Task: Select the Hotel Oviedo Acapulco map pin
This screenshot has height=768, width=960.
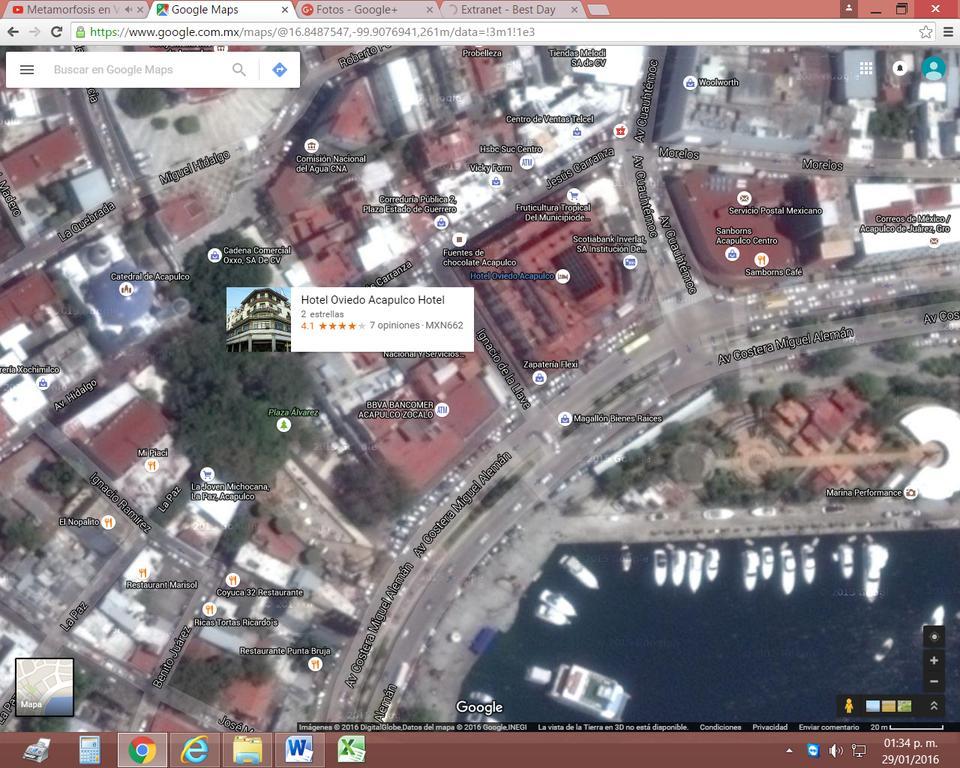Action: pyautogui.click(x=563, y=276)
